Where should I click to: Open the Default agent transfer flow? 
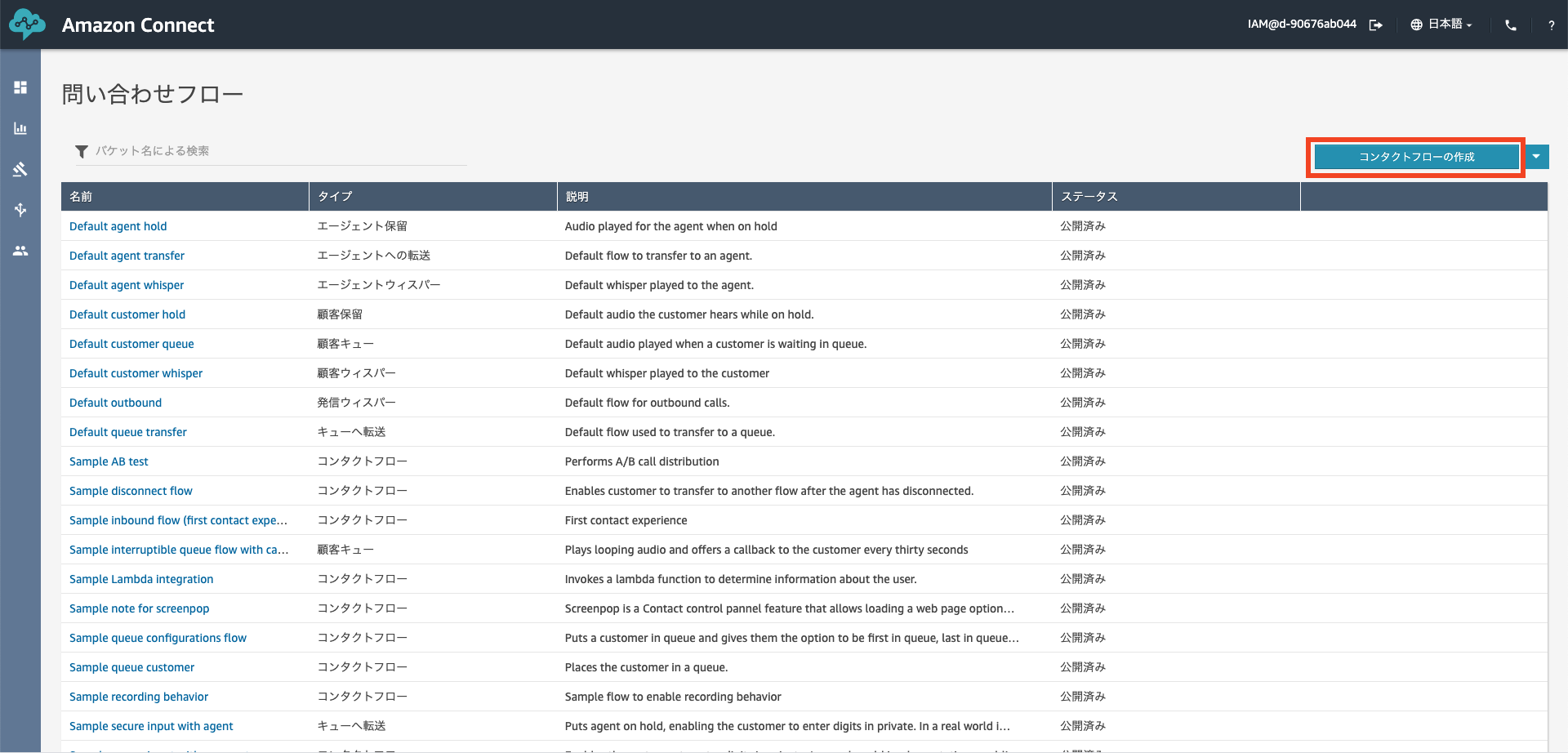click(127, 256)
